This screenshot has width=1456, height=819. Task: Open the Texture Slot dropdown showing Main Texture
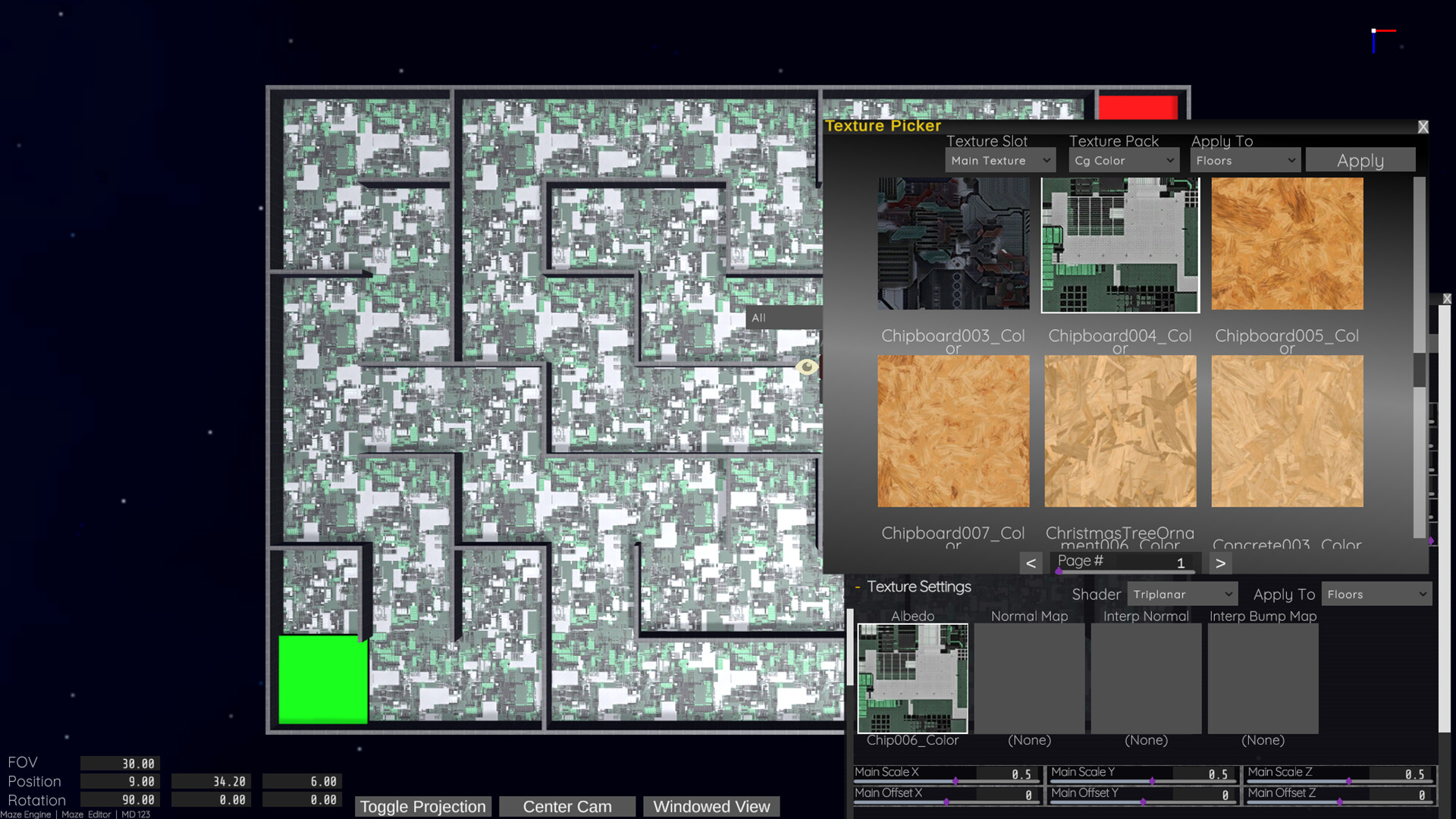tap(999, 160)
